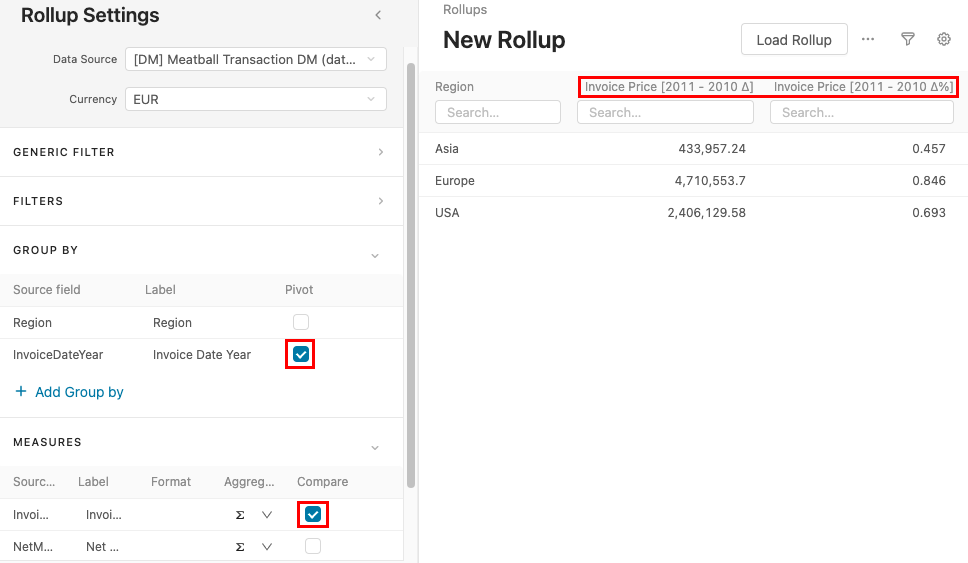The width and height of the screenshot is (968, 563).
Task: Open the Currency EUR dropdown
Action: pos(256,100)
